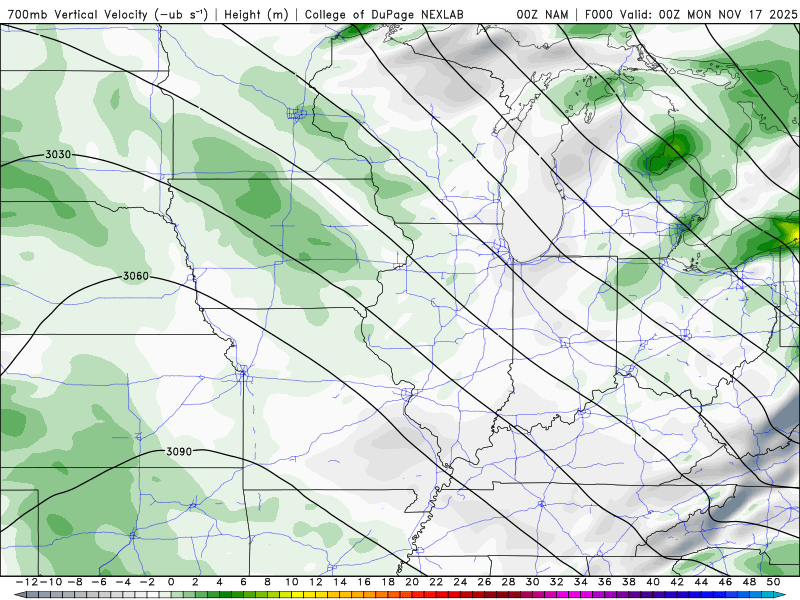This screenshot has width=800, height=600.
Task: Click the colorbar tick label 30
Action: tap(533, 582)
